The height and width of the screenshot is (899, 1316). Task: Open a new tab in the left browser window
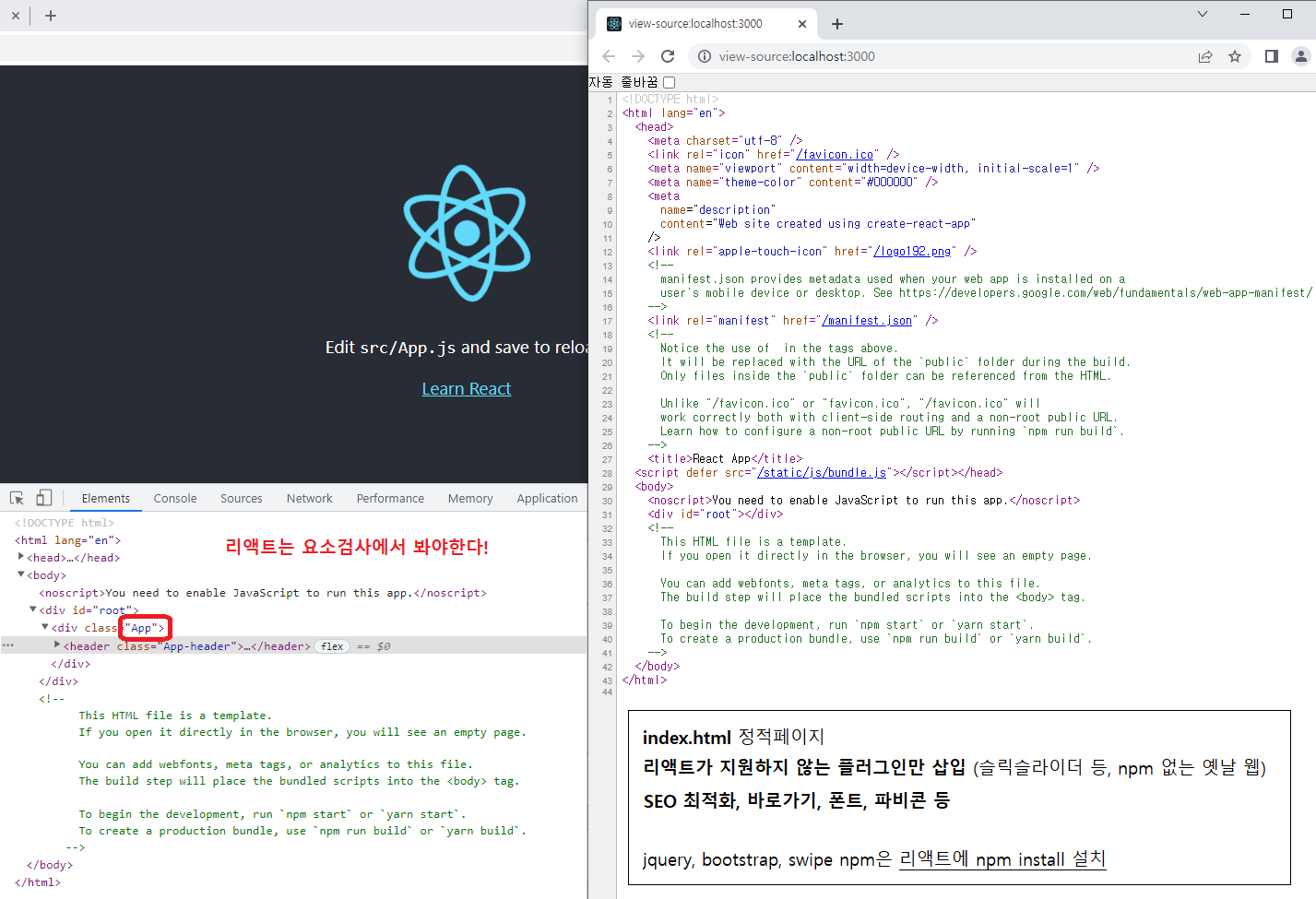point(51,16)
